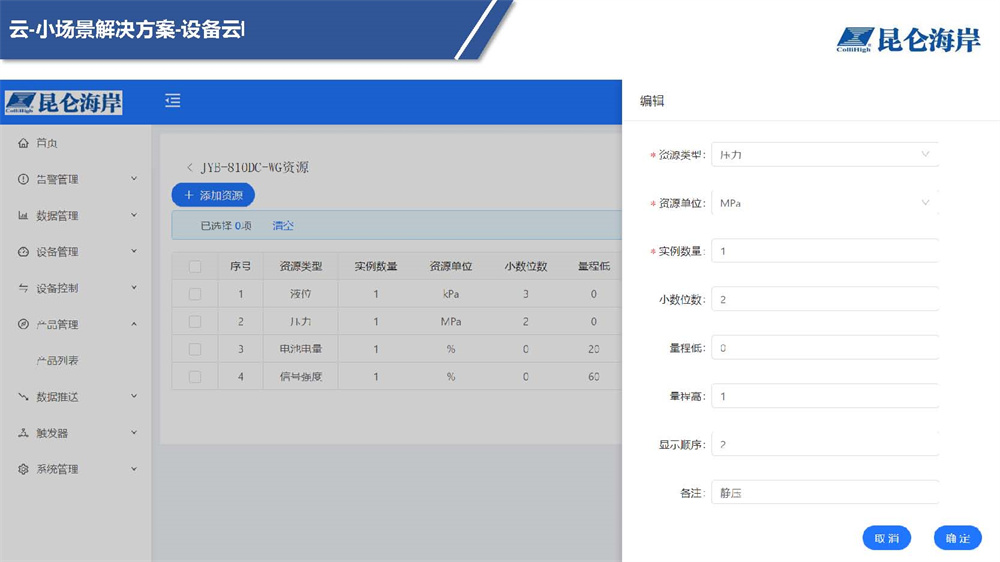Open 产品列表 in the sidebar
The width and height of the screenshot is (1000, 562).
click(57, 360)
